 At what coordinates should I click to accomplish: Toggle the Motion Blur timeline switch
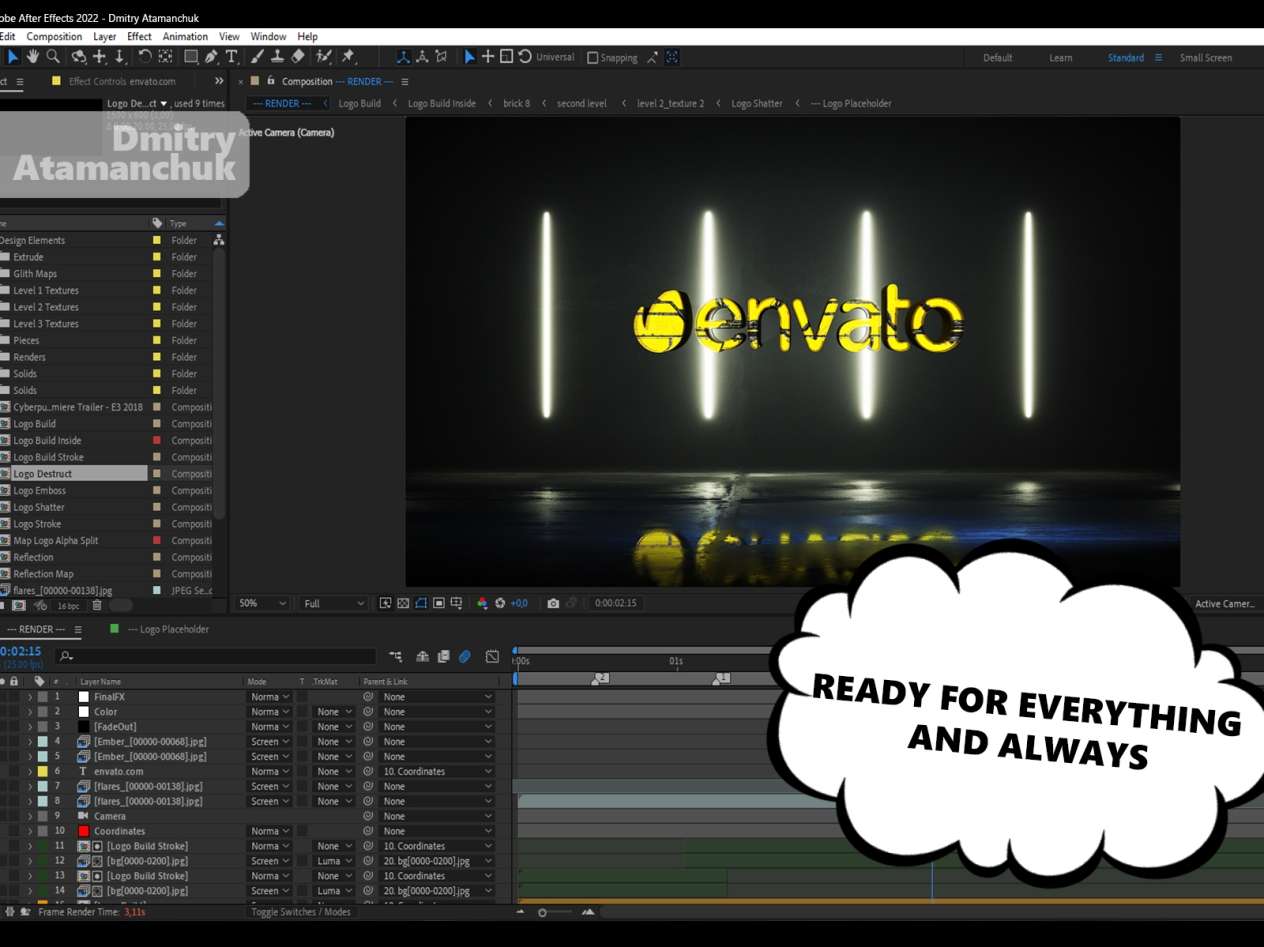click(465, 657)
